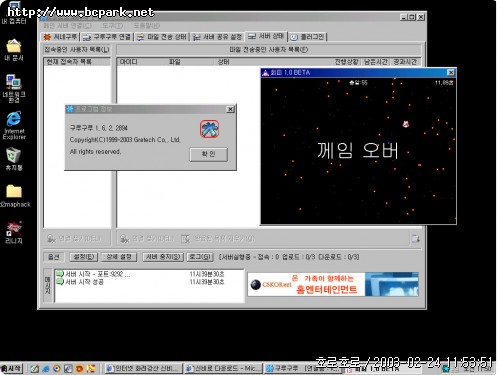Open 상세 설정 settings

coord(119,257)
